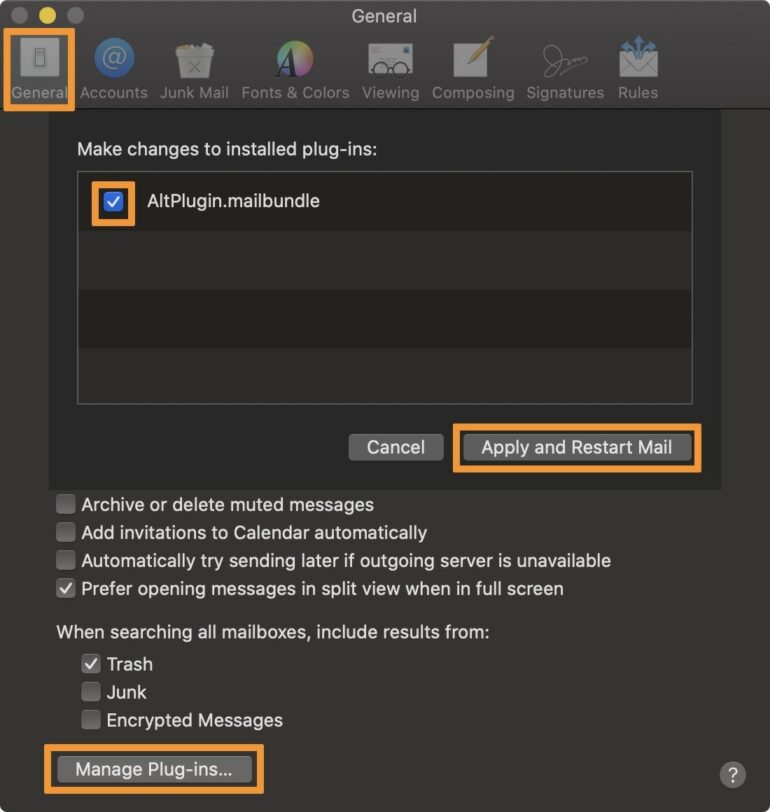Select the Junk Mail preferences icon
Image resolution: width=770 pixels, height=812 pixels.
[195, 68]
